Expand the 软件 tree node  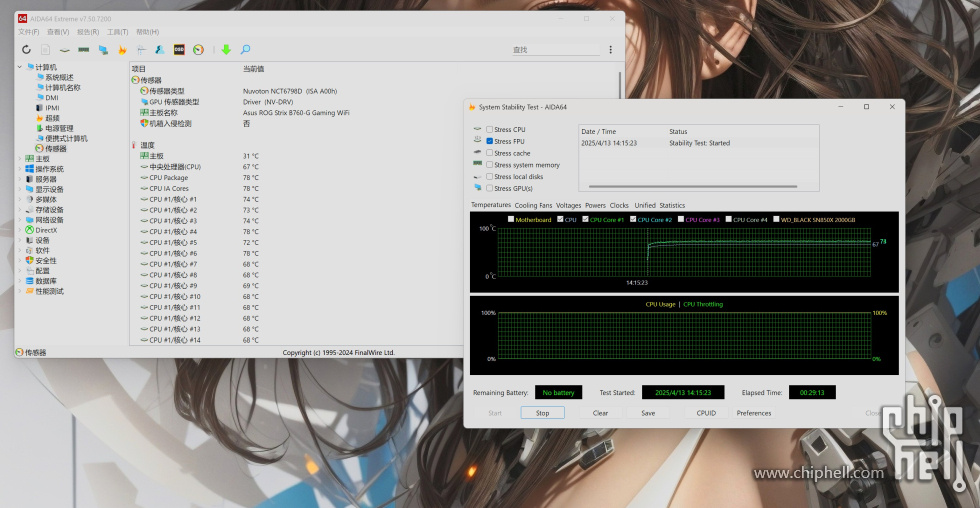[20, 251]
